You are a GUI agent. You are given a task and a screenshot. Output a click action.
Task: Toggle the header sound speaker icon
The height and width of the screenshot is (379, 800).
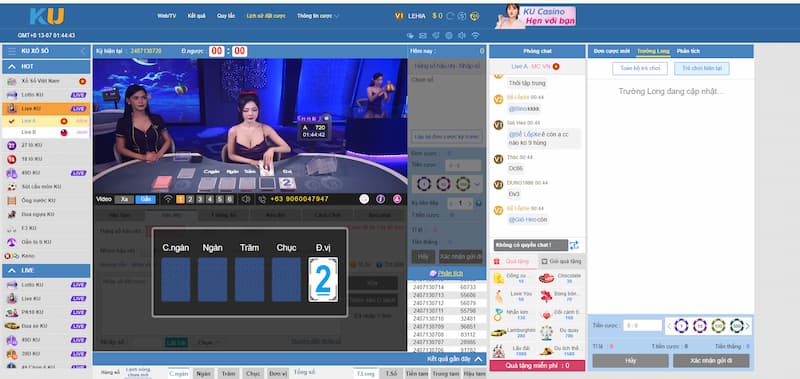tap(462, 36)
